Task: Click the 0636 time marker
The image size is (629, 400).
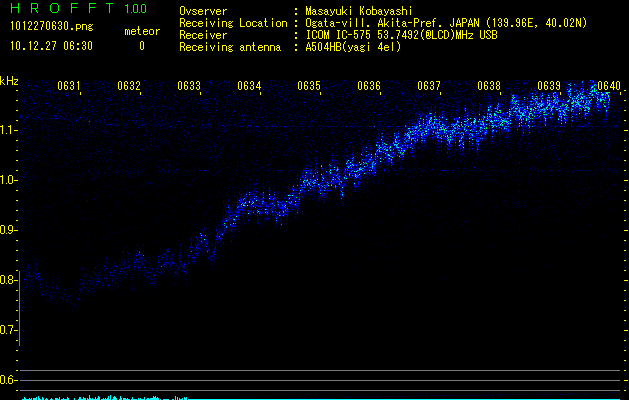Action: tap(369, 86)
